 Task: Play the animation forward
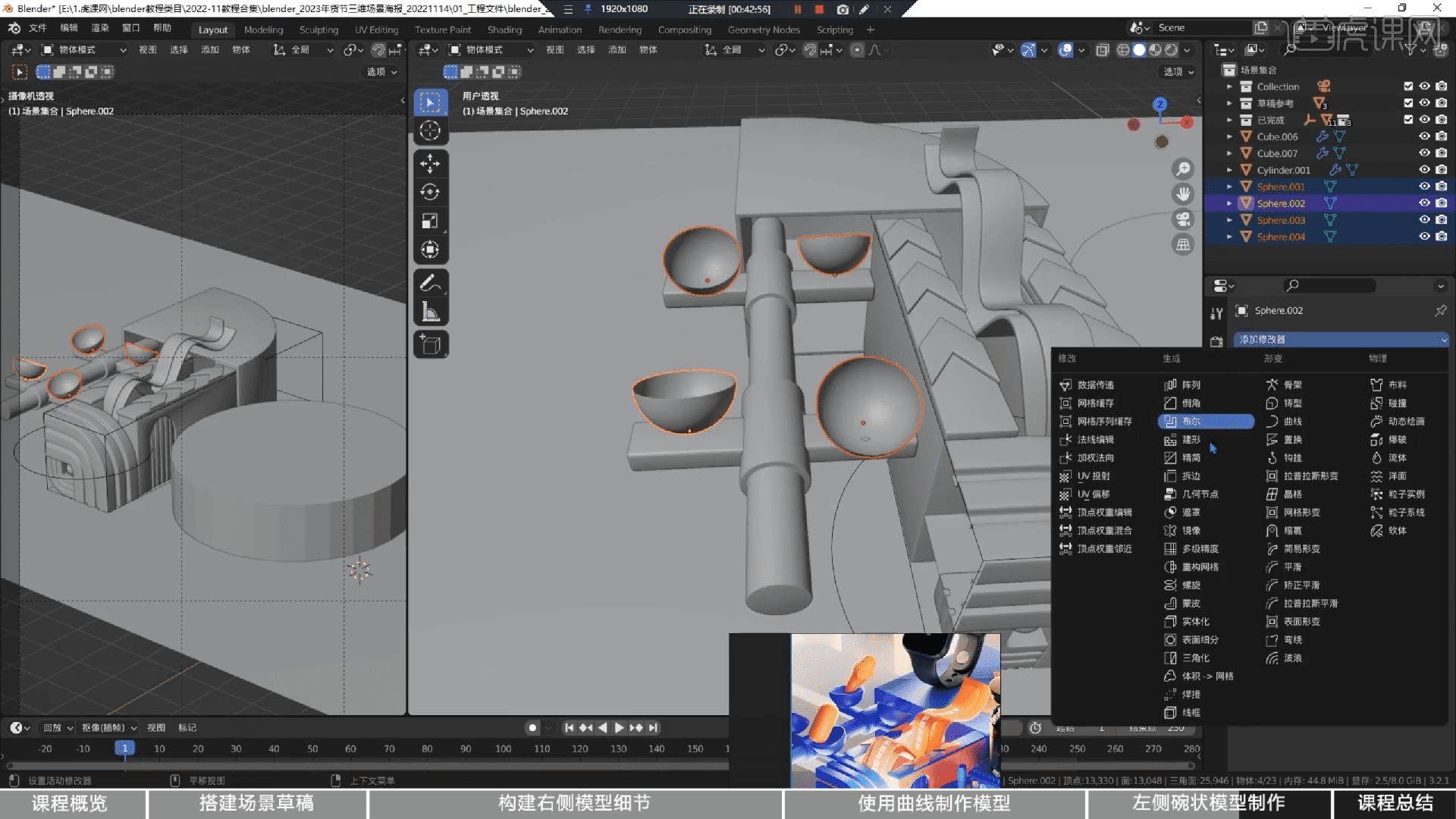[619, 728]
